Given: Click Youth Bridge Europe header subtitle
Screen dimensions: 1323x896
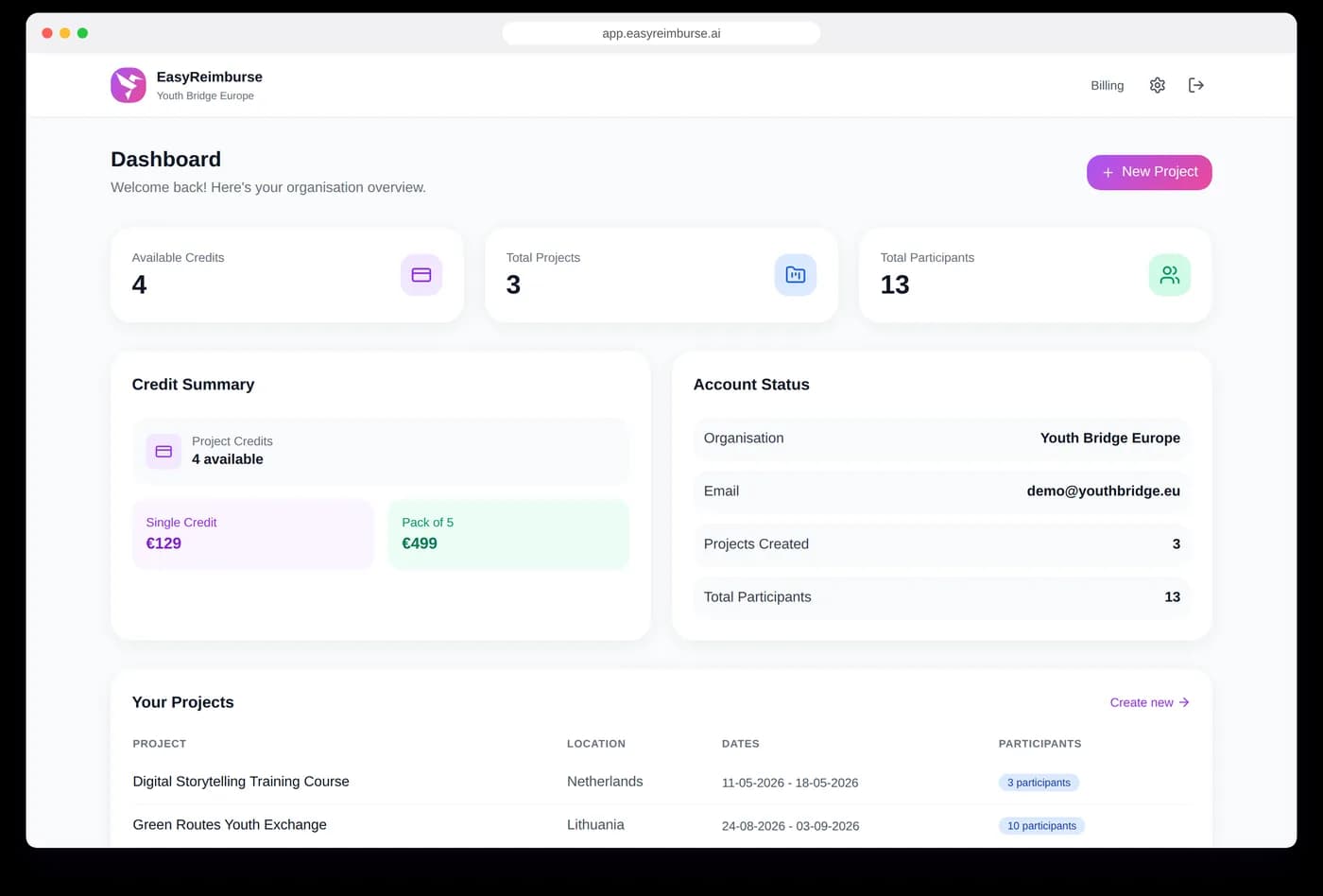Looking at the screenshot, I should [205, 95].
